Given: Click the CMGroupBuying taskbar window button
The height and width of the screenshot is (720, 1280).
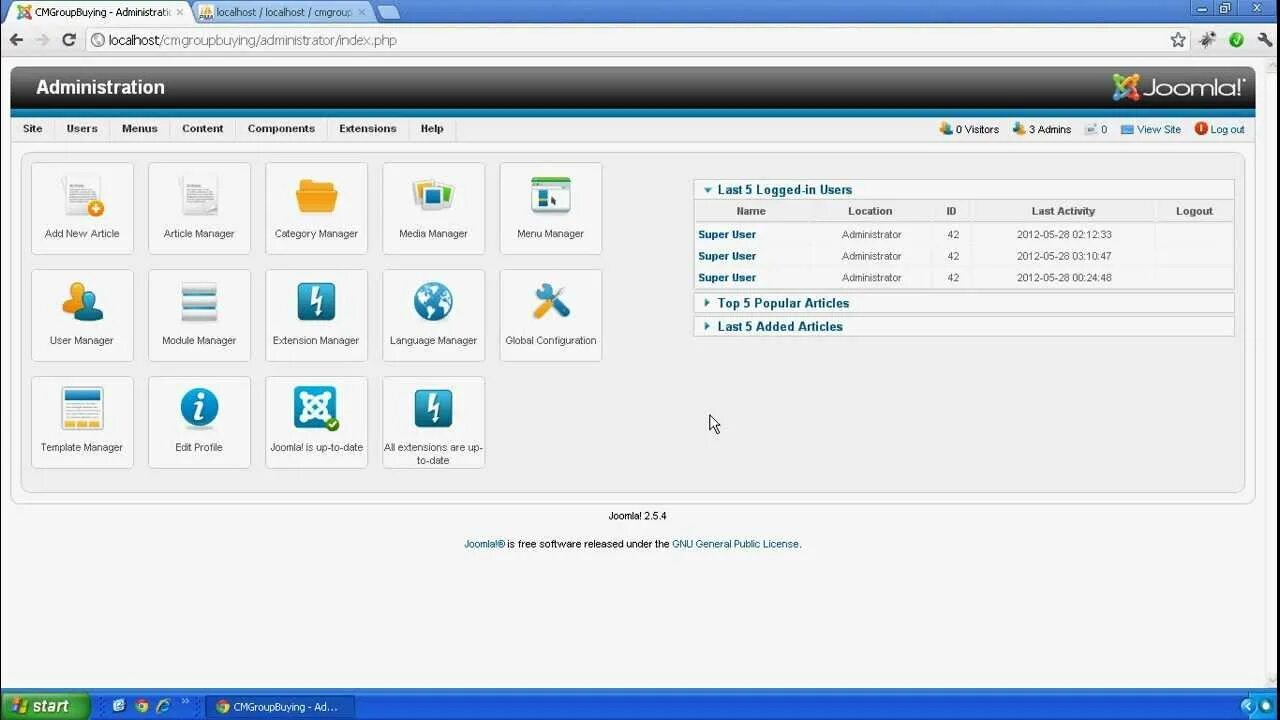Looking at the screenshot, I should 278,707.
